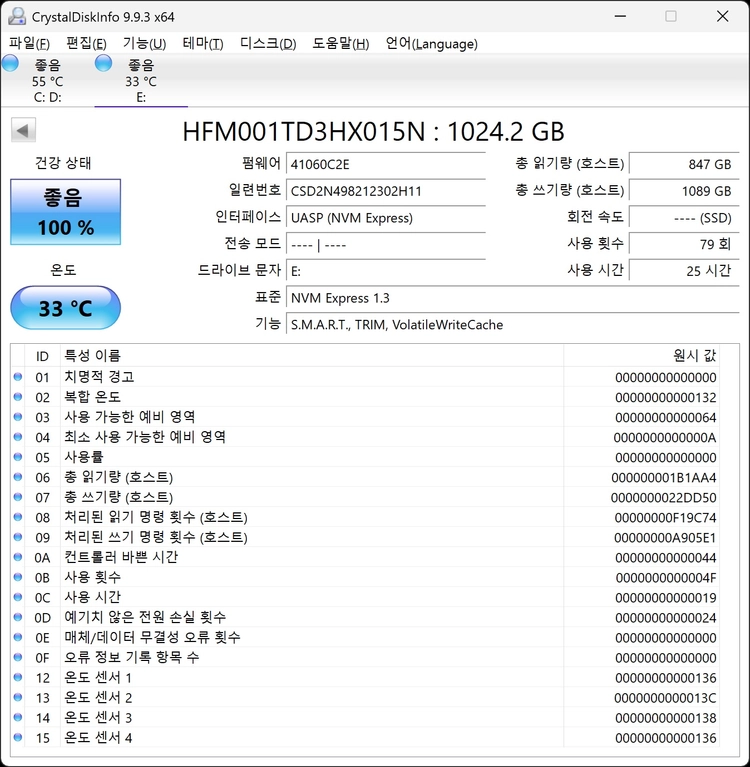The width and height of the screenshot is (750, 767).
Task: Select raw value 00000000F19C74
Action: (665, 518)
